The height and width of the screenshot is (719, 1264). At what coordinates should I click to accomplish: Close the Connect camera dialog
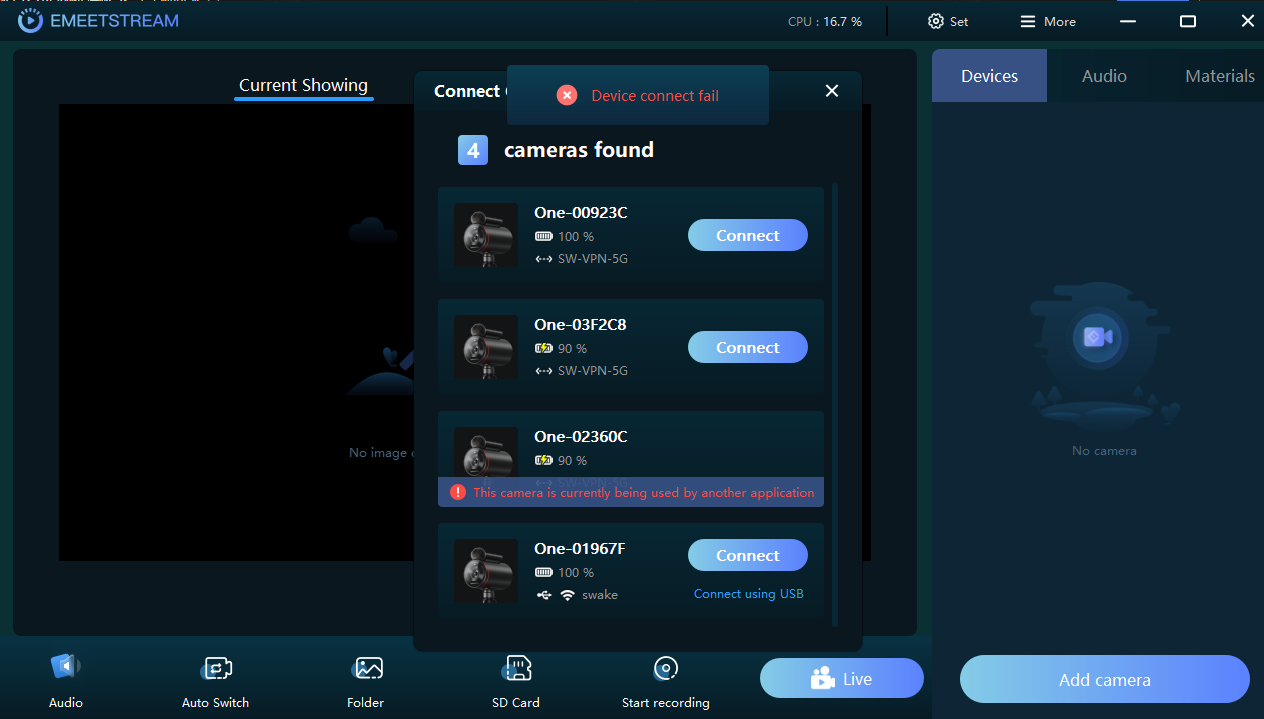click(831, 91)
